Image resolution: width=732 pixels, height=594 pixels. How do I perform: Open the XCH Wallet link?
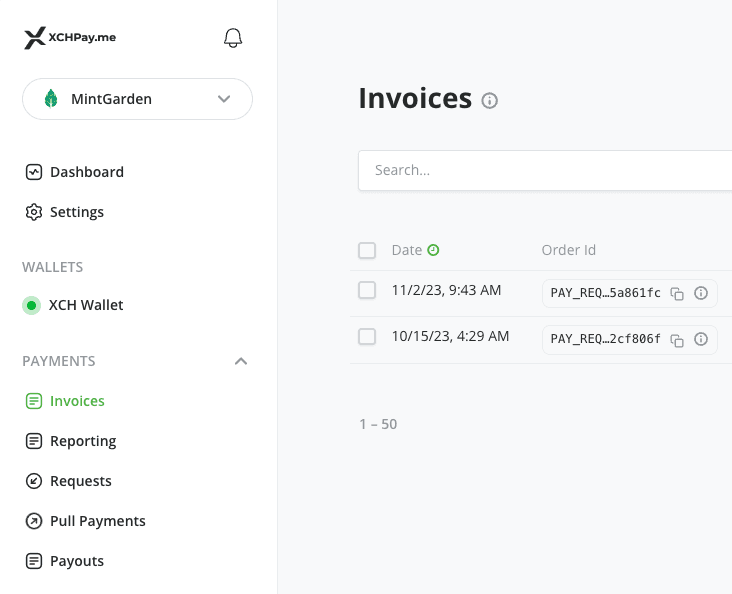tap(85, 305)
